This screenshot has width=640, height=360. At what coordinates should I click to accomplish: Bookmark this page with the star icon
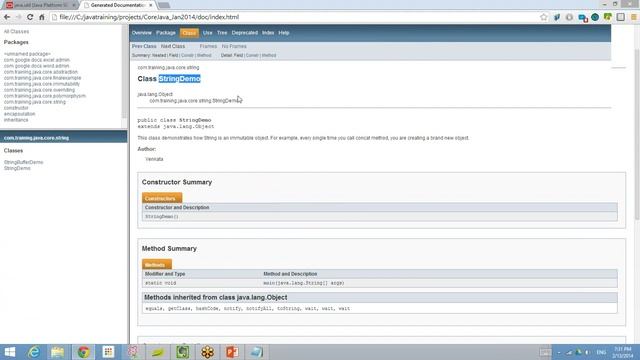(544, 17)
